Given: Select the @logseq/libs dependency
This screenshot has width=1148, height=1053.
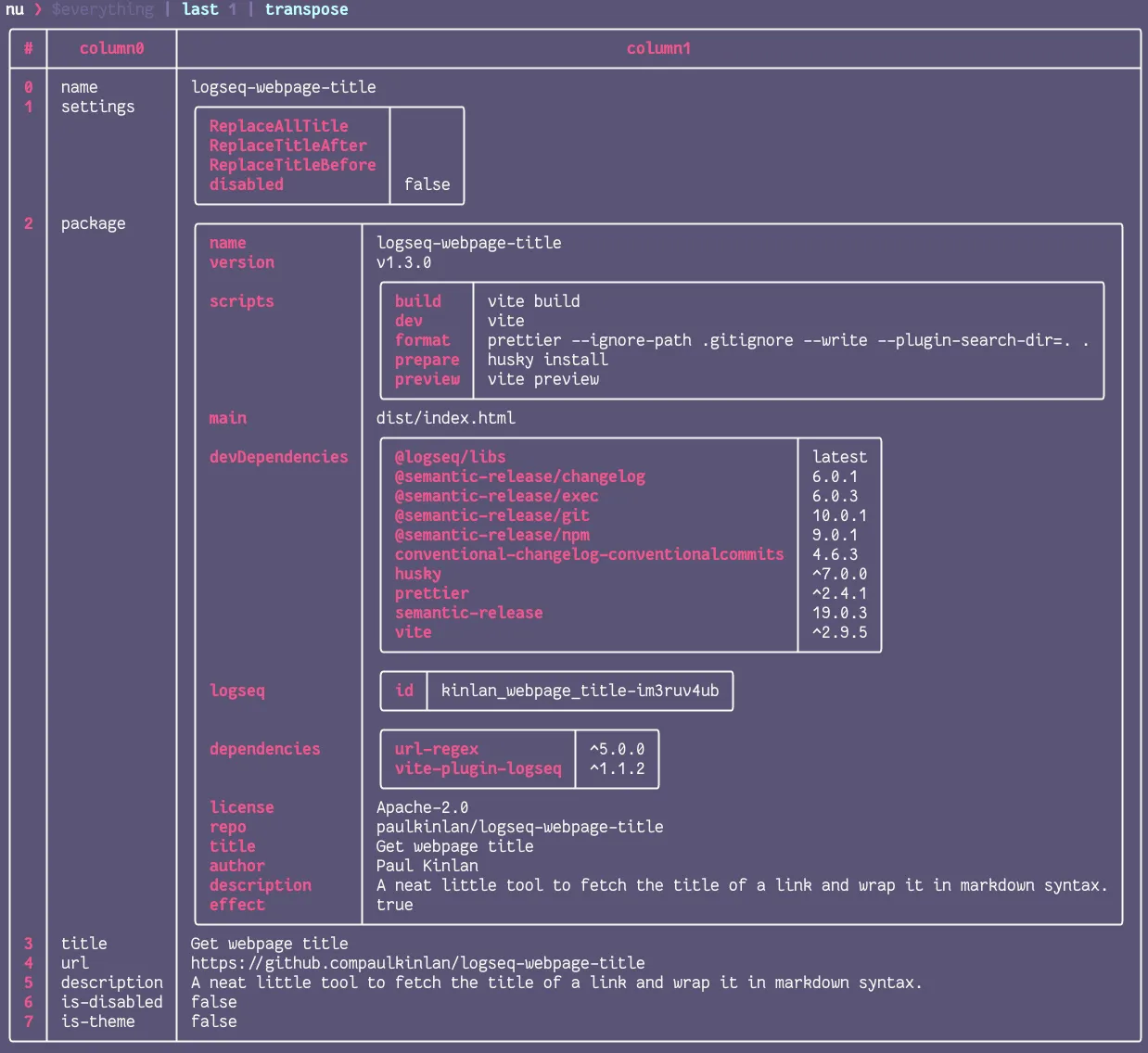Looking at the screenshot, I should click(450, 457).
